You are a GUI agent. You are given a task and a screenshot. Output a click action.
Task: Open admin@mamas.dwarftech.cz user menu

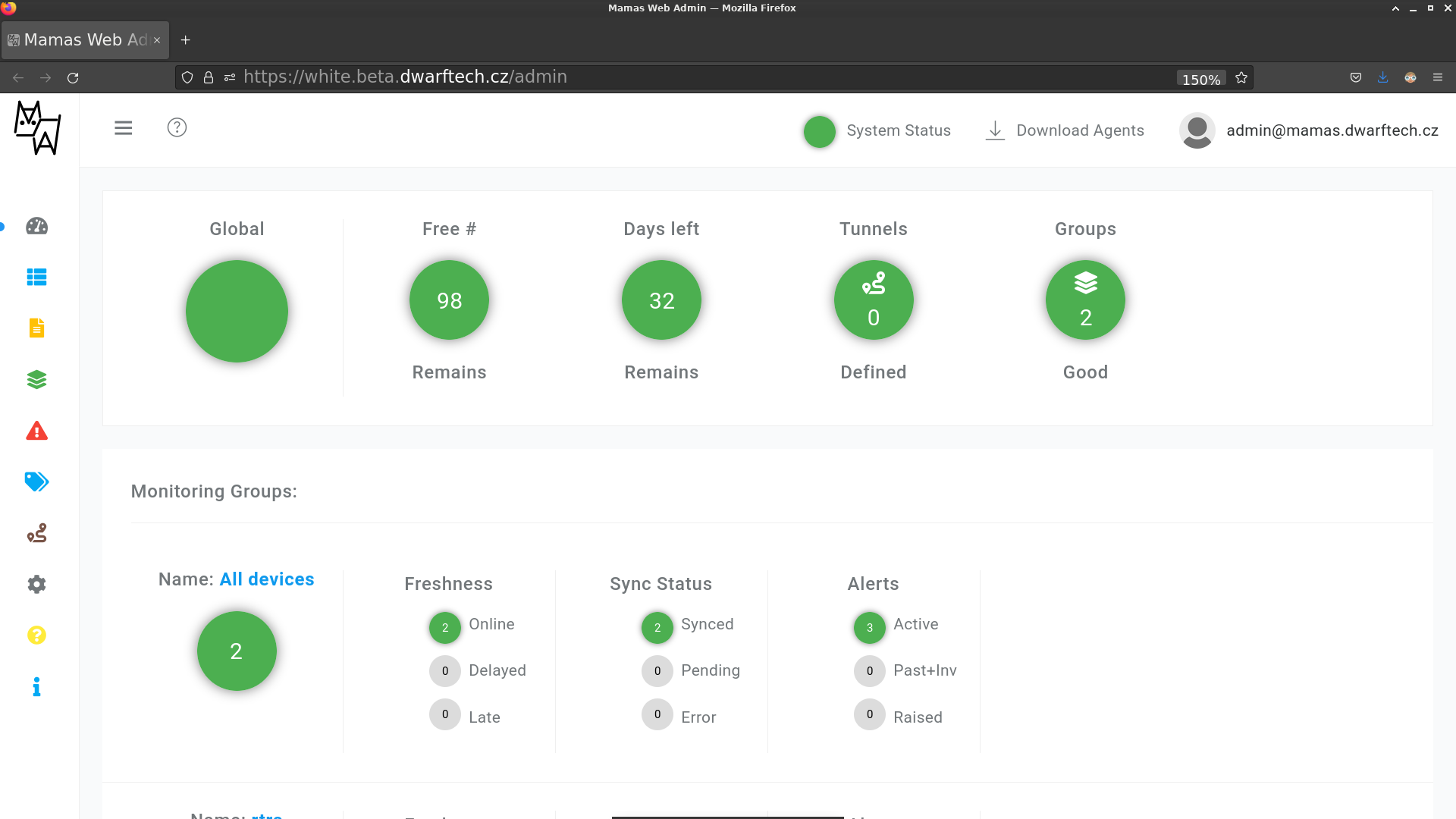(x=1309, y=130)
